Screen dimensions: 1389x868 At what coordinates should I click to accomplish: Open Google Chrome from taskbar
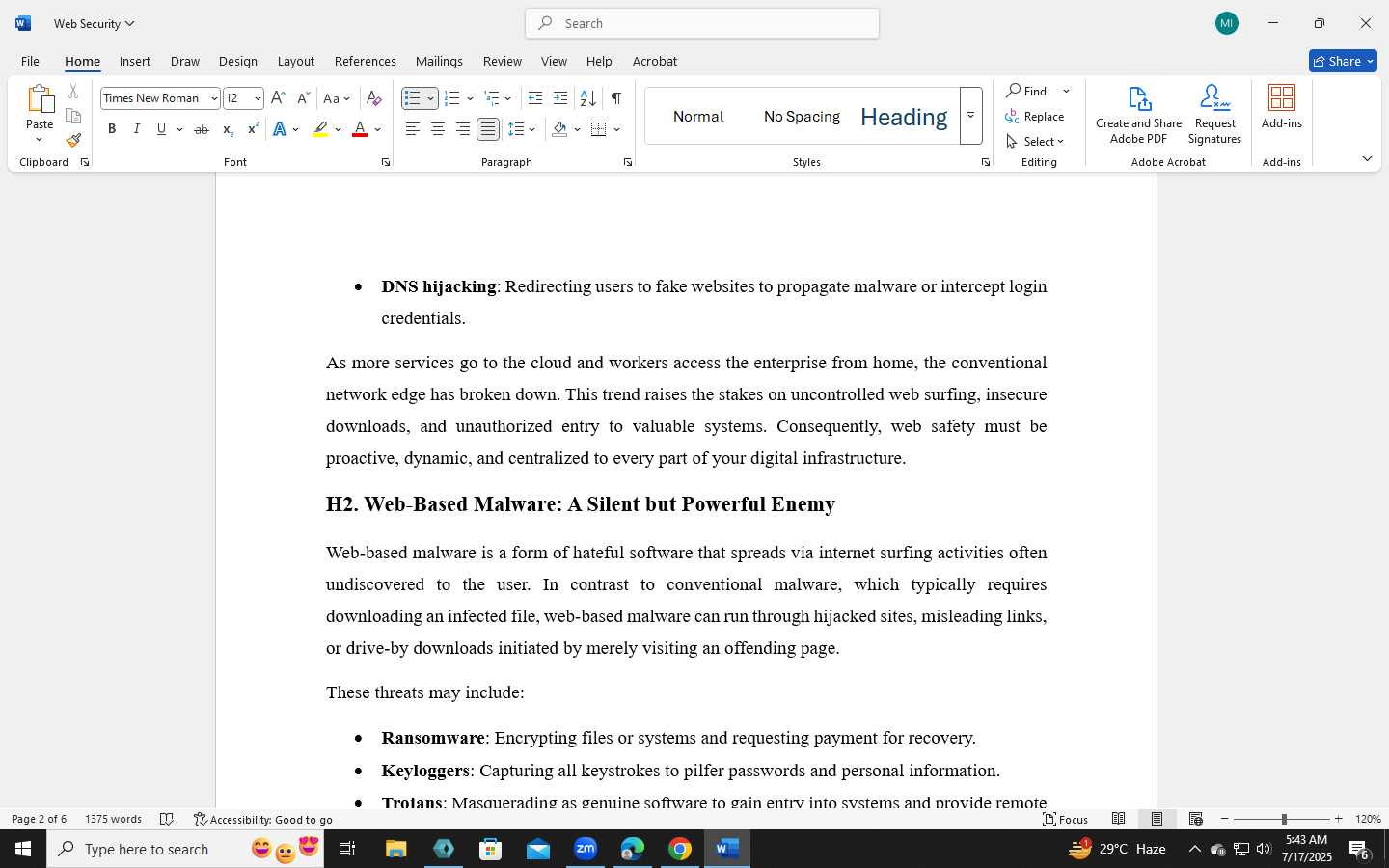[x=680, y=849]
